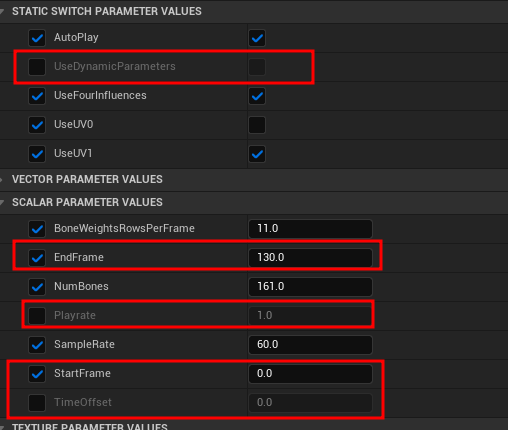This screenshot has width=508, height=430.
Task: Click the StartFrame value field
Action: [x=310, y=374]
